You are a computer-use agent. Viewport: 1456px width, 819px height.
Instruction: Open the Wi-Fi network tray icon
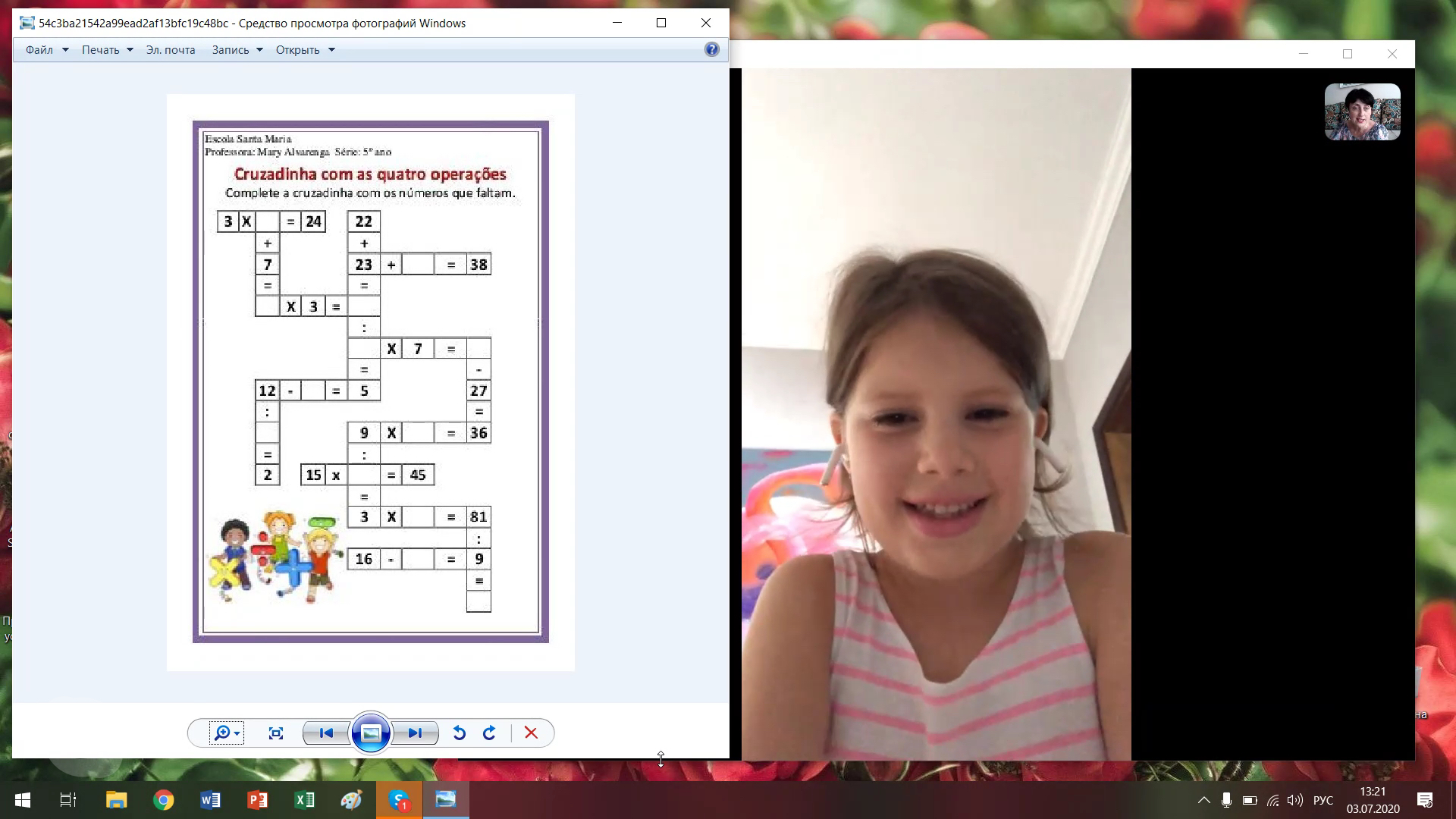tap(1272, 800)
